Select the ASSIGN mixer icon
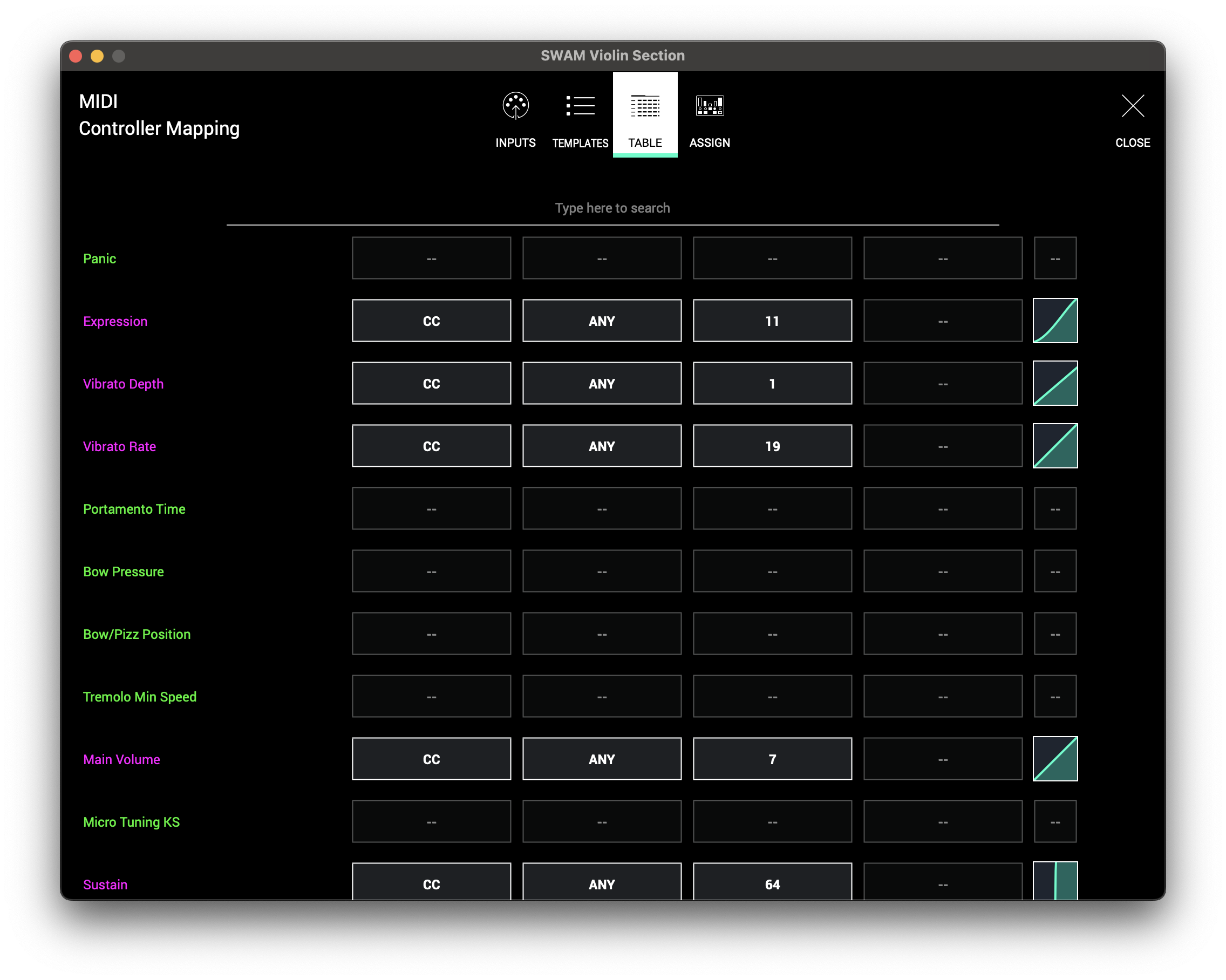This screenshot has width=1226, height=980. tap(709, 106)
